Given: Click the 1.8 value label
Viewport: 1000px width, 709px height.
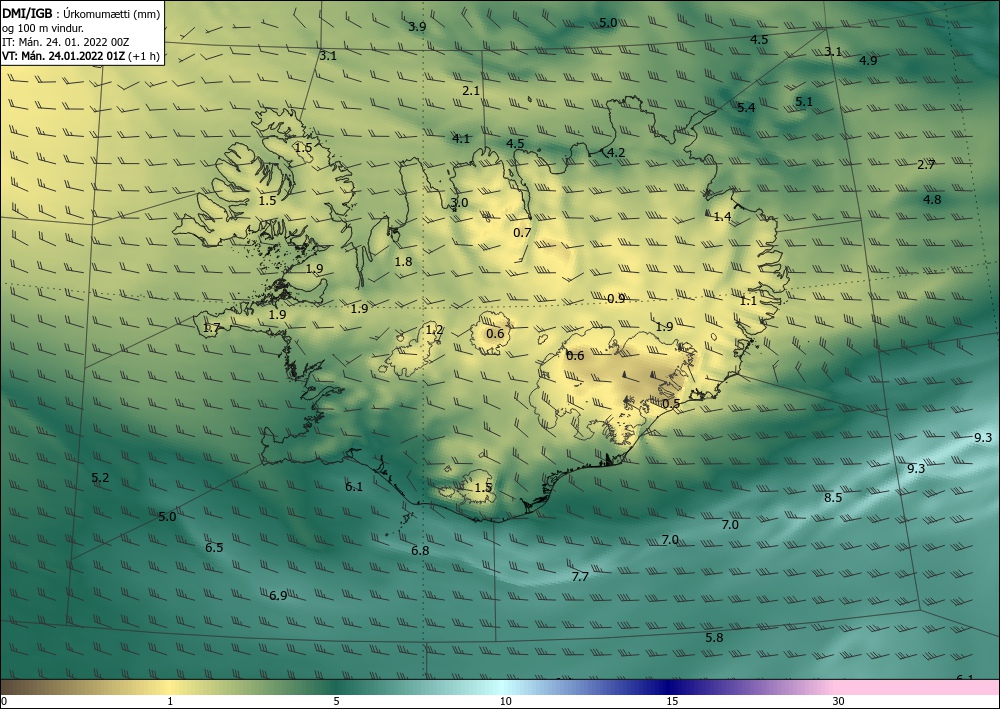Looking at the screenshot, I should (404, 261).
